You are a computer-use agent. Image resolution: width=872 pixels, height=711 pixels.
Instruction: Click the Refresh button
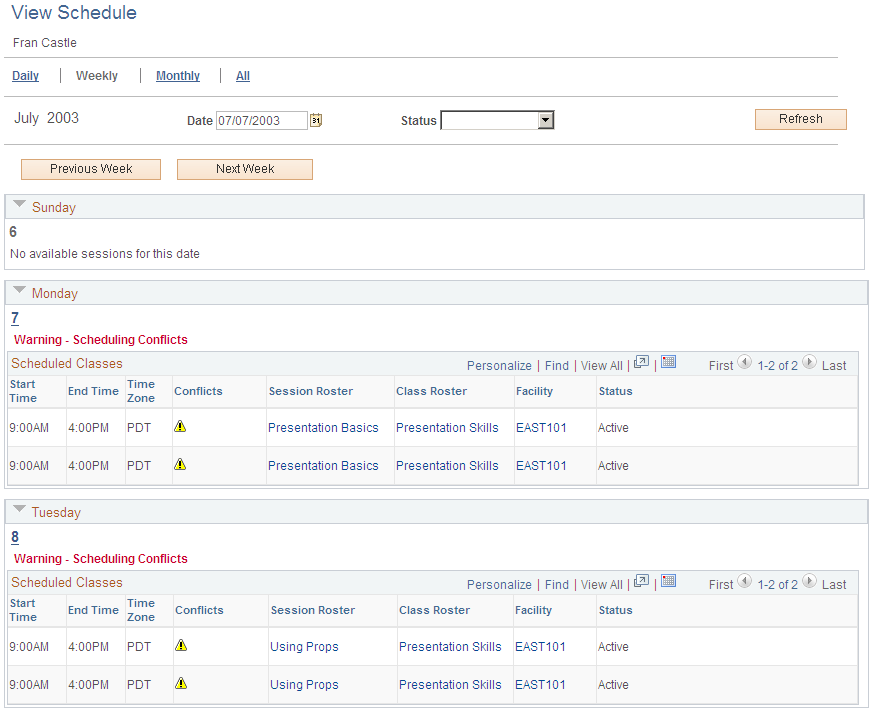(x=800, y=119)
